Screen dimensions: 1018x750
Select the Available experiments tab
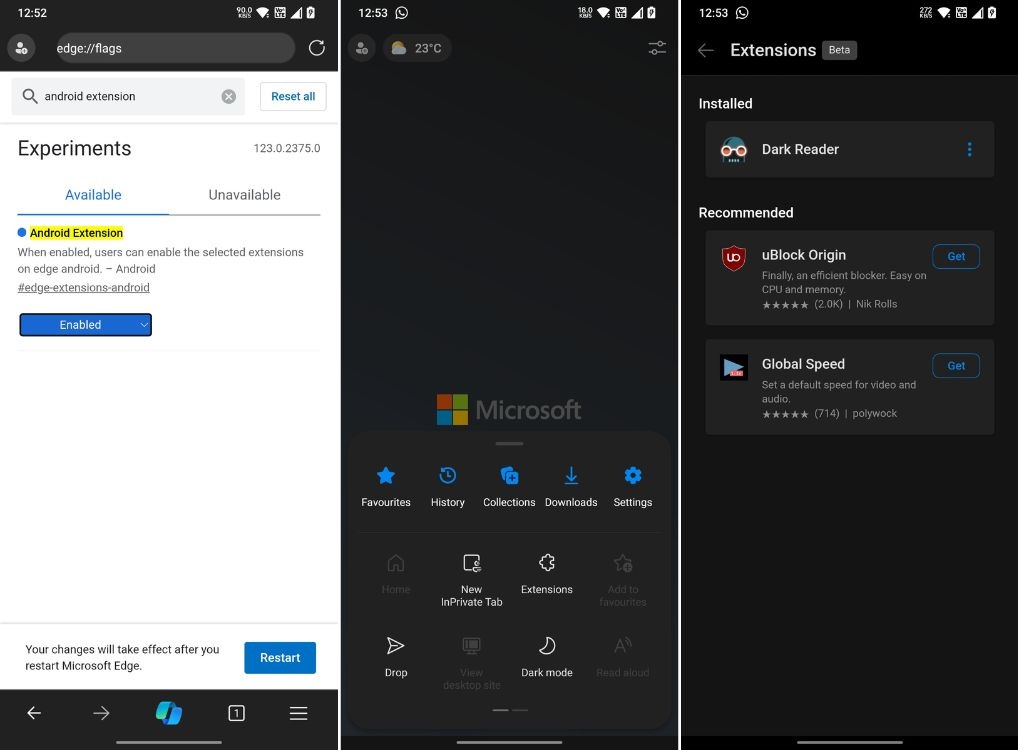[92, 195]
